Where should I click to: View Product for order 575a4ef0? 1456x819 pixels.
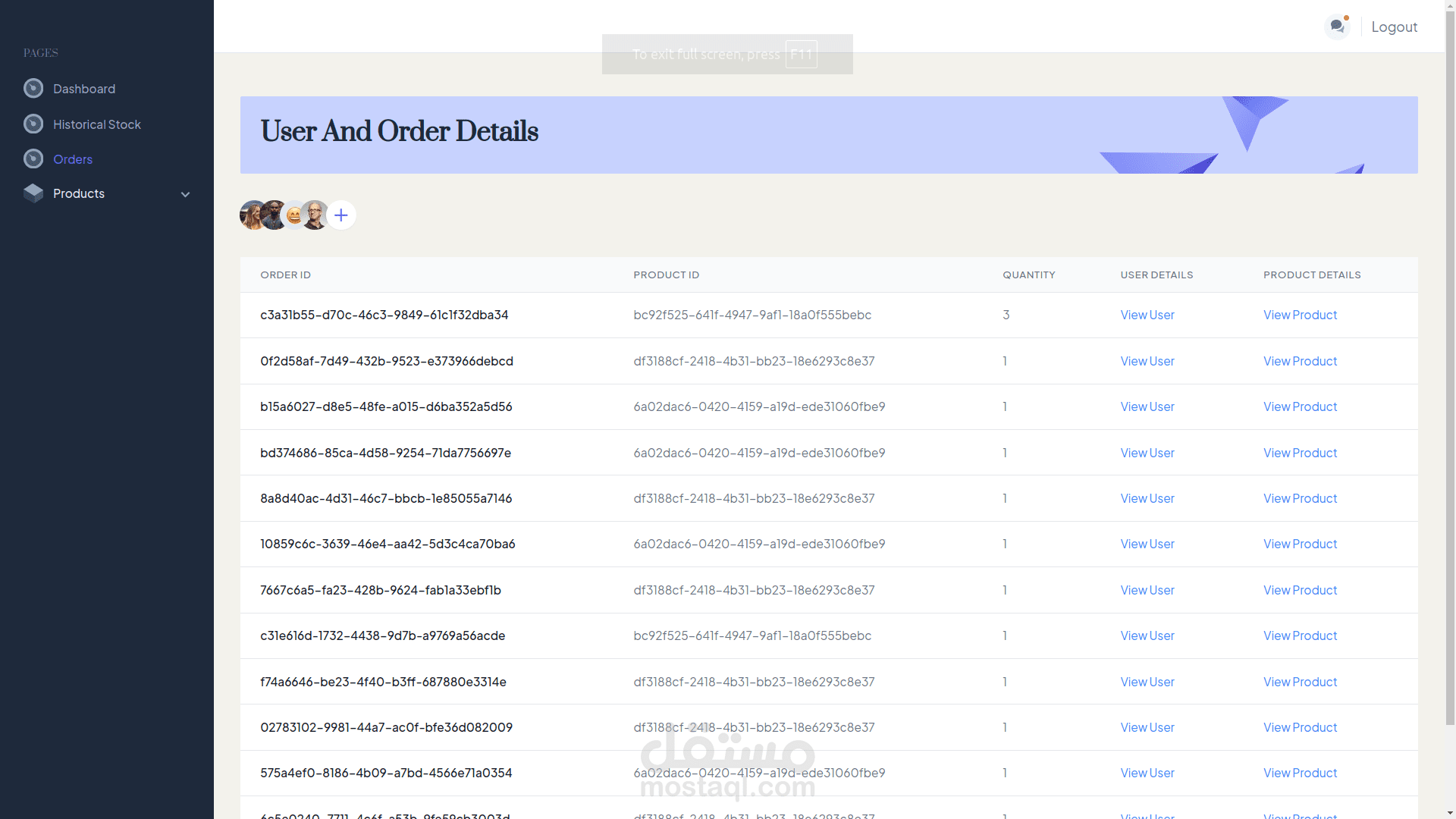[x=1300, y=773]
